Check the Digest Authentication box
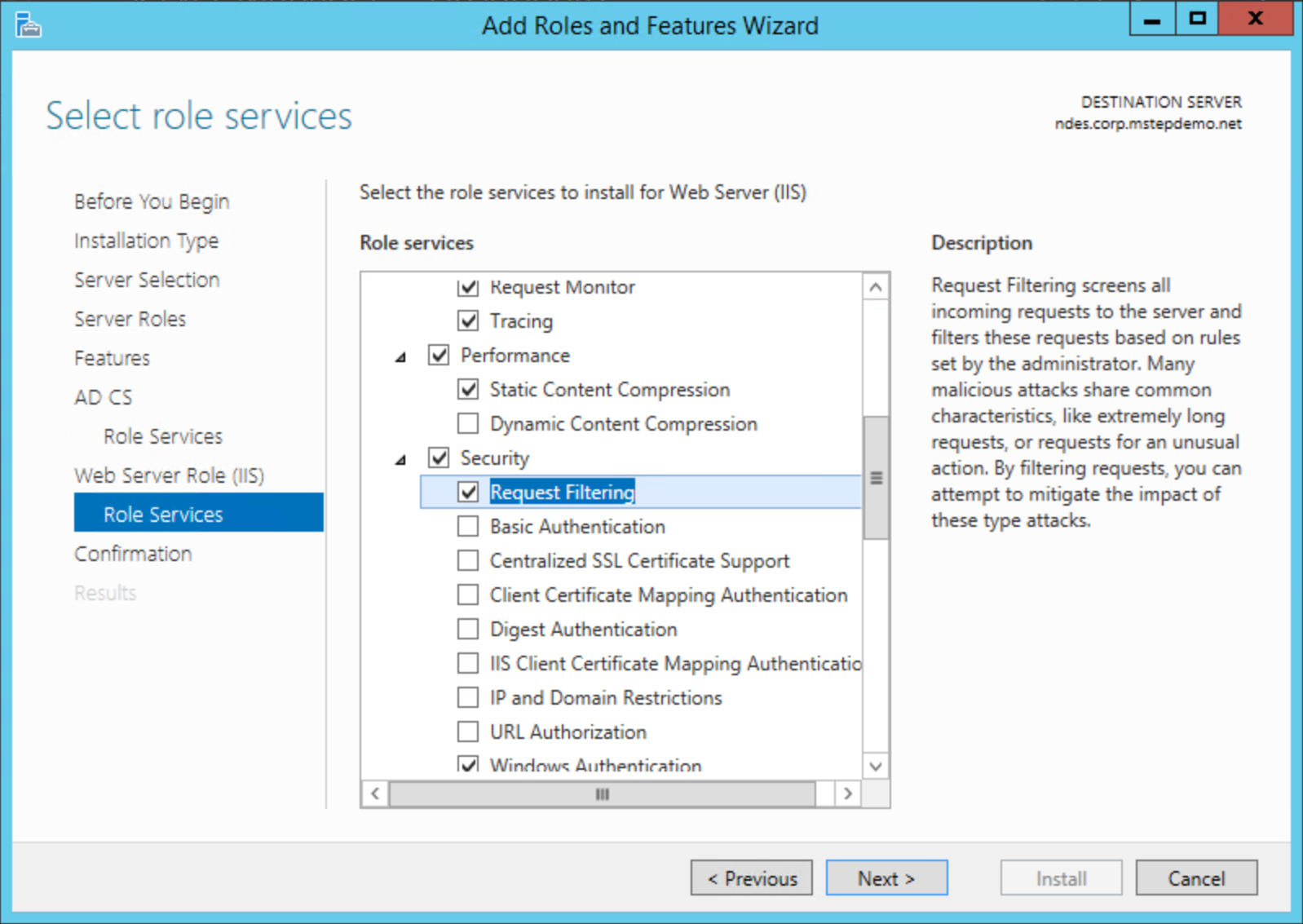The image size is (1303, 924). (468, 630)
